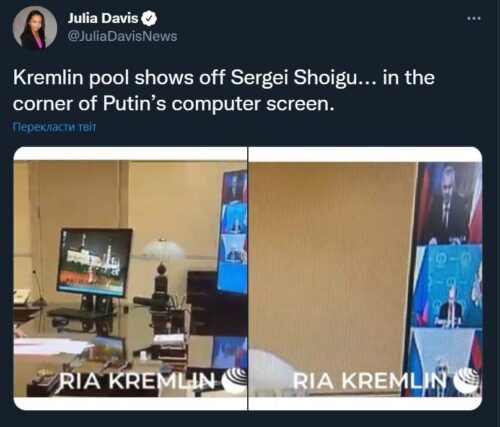
Task: Click the middle blue-backdrop video tile
Action: pyautogui.click(x=448, y=287)
